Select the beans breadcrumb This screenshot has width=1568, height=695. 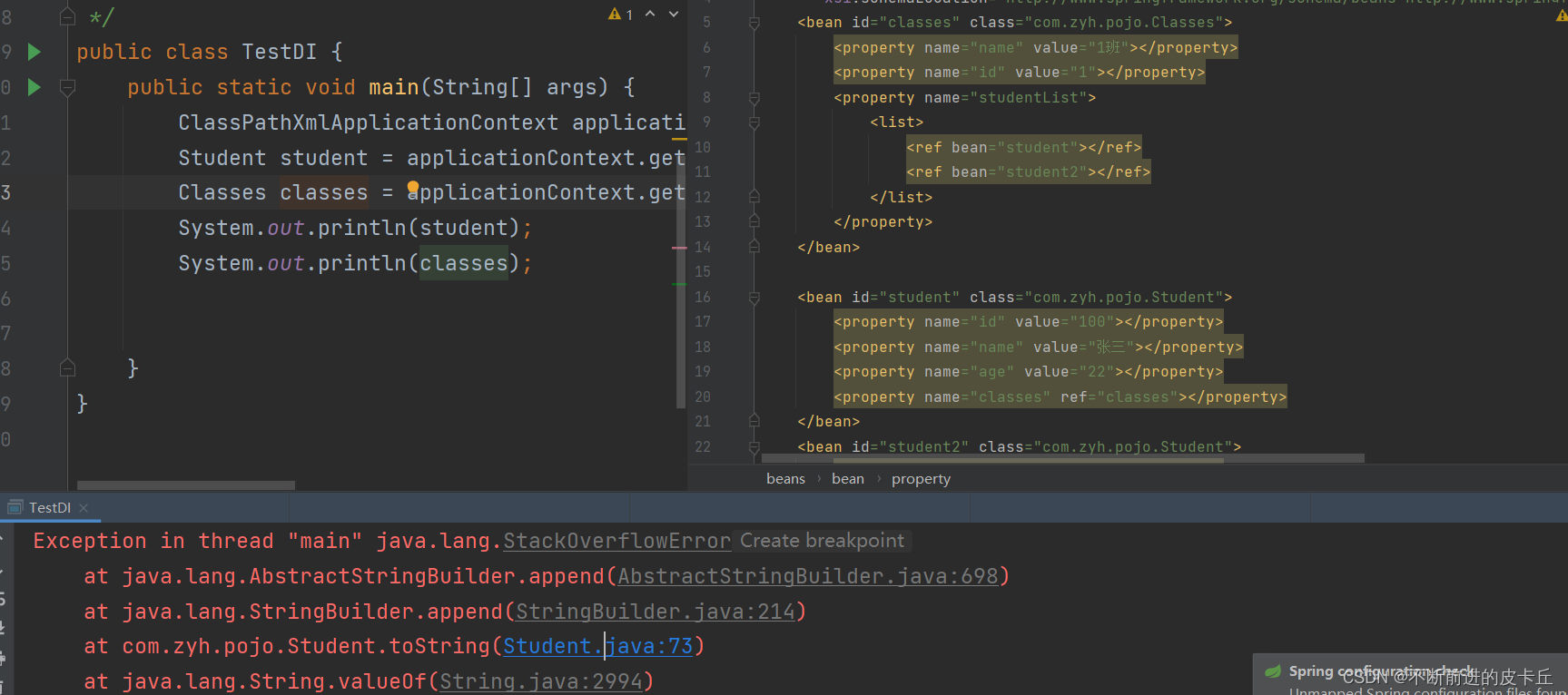[x=785, y=479]
